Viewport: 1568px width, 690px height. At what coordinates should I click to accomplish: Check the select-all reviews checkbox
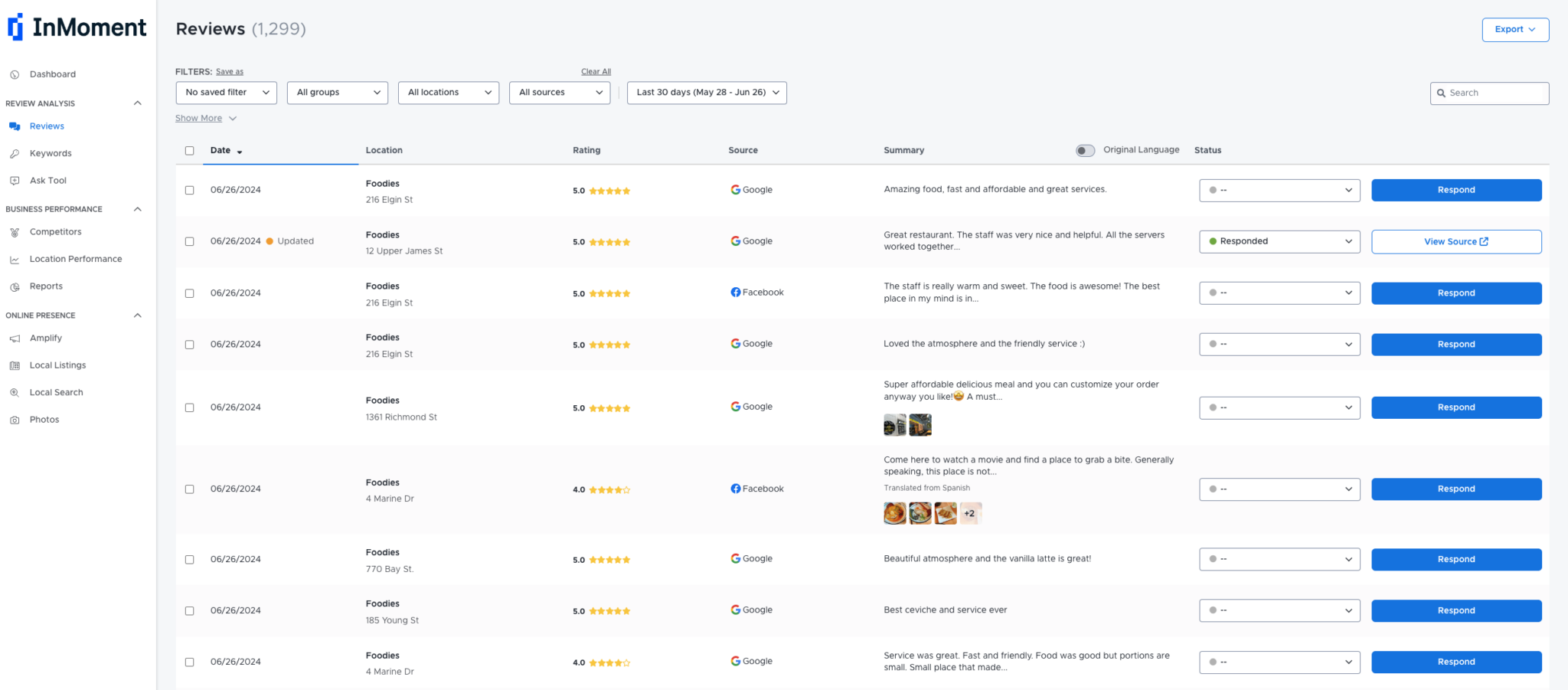189,151
